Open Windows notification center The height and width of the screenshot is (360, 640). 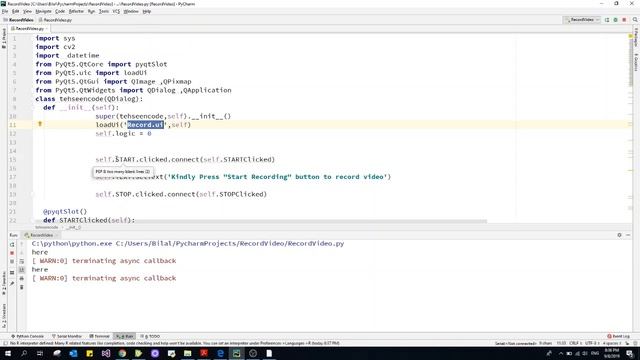point(630,353)
